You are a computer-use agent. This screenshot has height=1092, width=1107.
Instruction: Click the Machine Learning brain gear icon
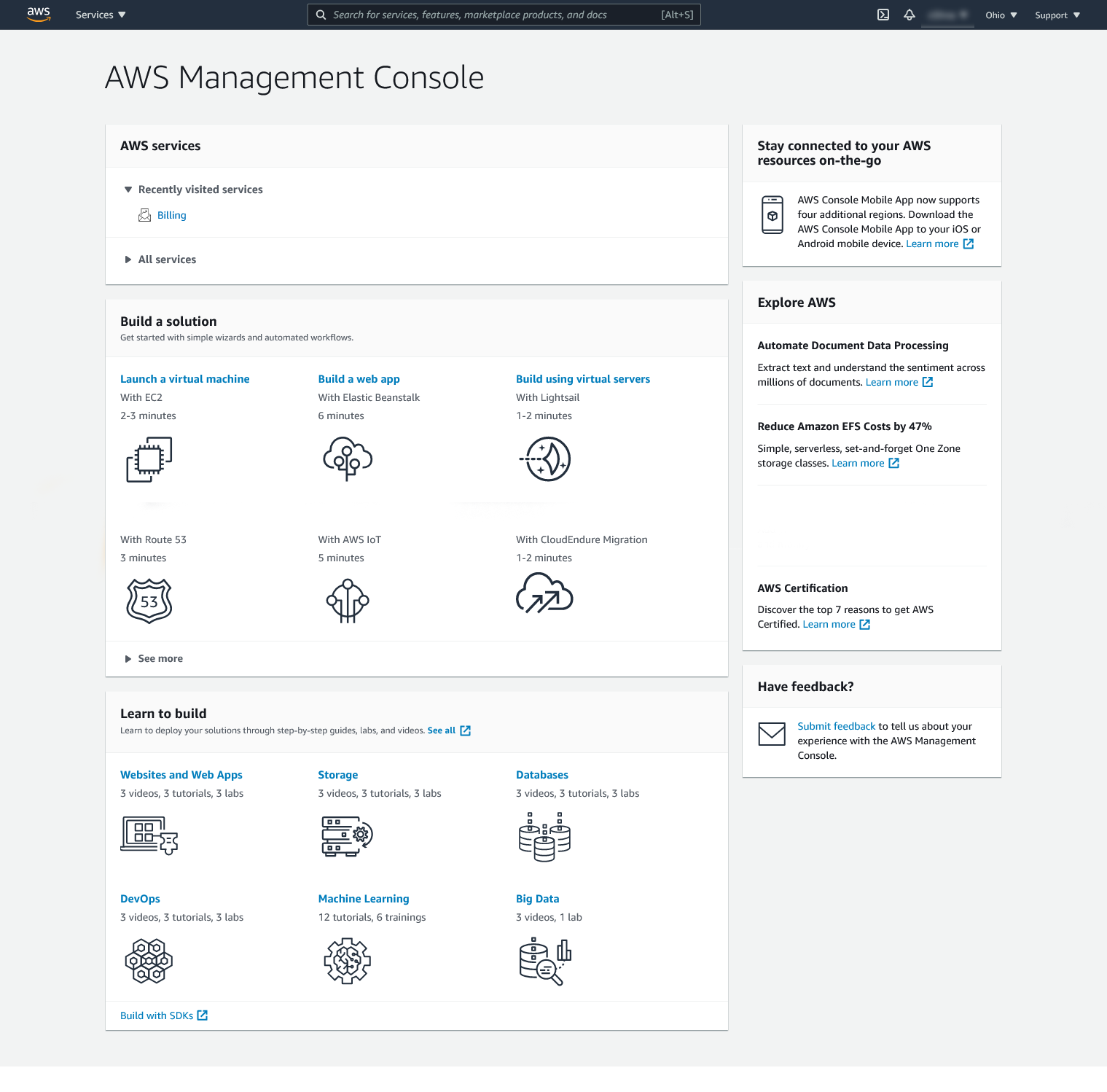click(348, 961)
